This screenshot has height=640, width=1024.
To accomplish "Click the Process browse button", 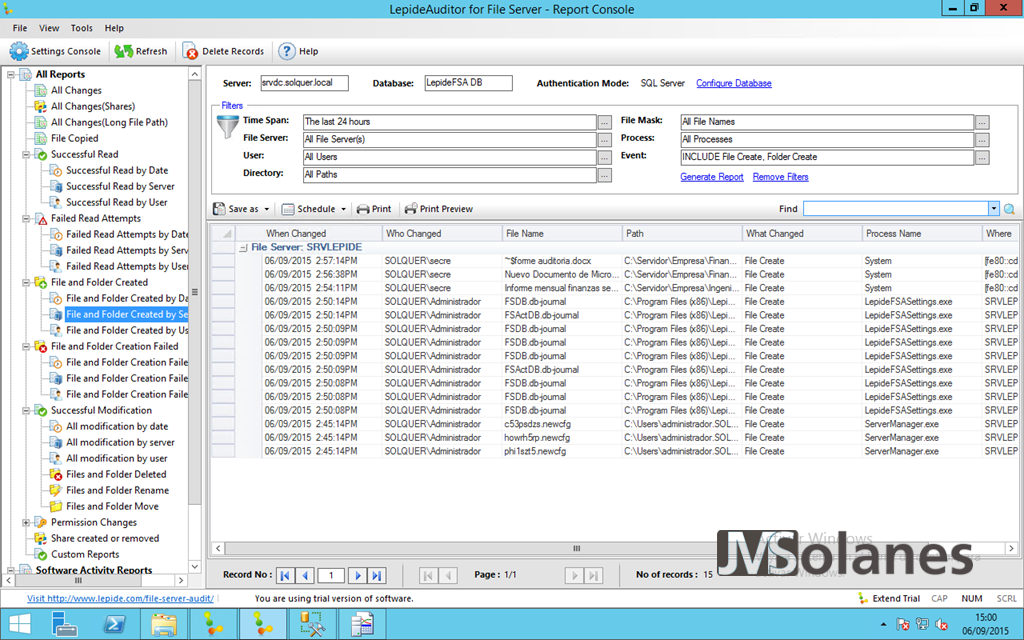I will tap(982, 140).
